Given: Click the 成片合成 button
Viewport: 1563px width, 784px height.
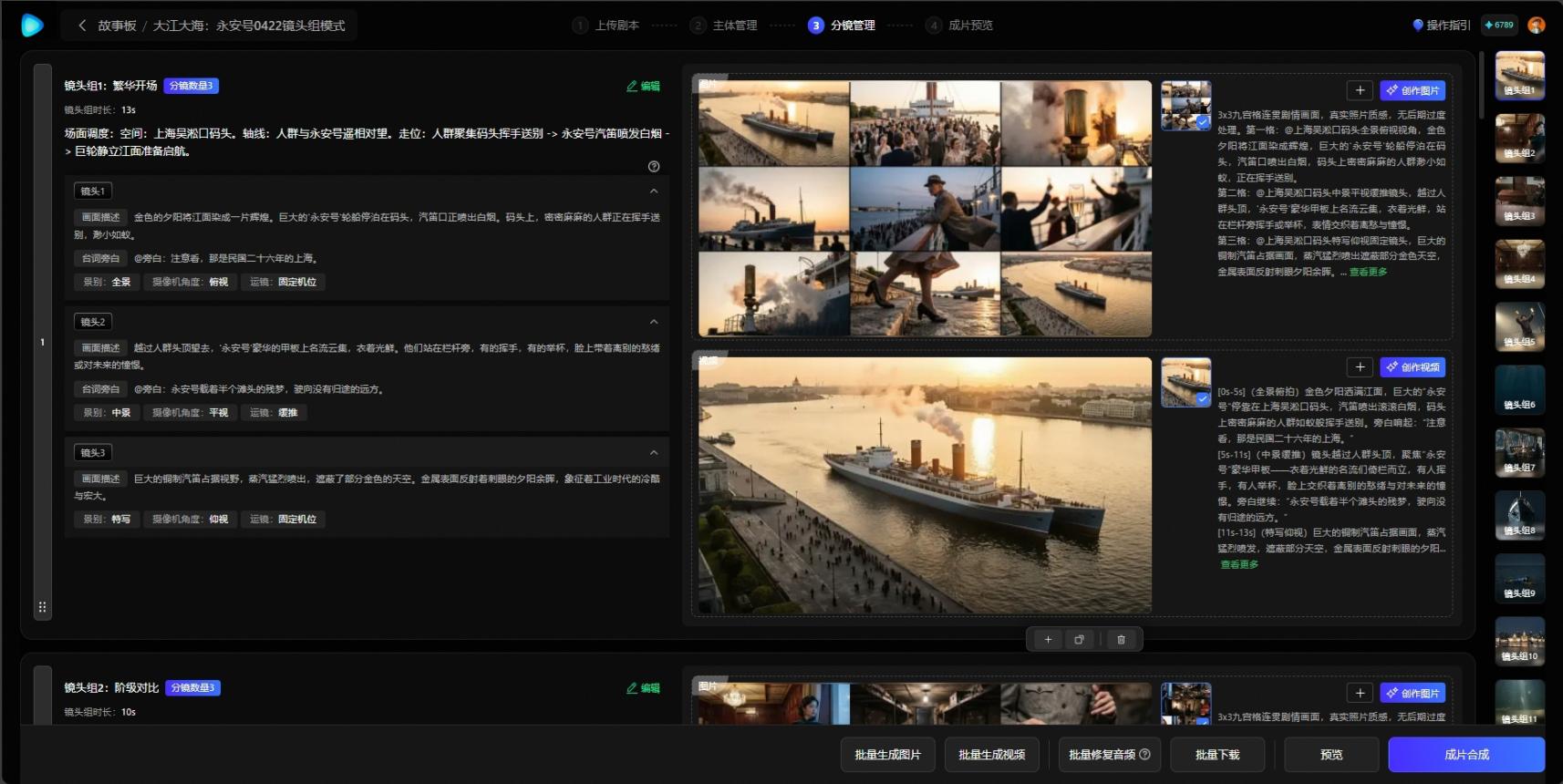Looking at the screenshot, I should 1466,755.
